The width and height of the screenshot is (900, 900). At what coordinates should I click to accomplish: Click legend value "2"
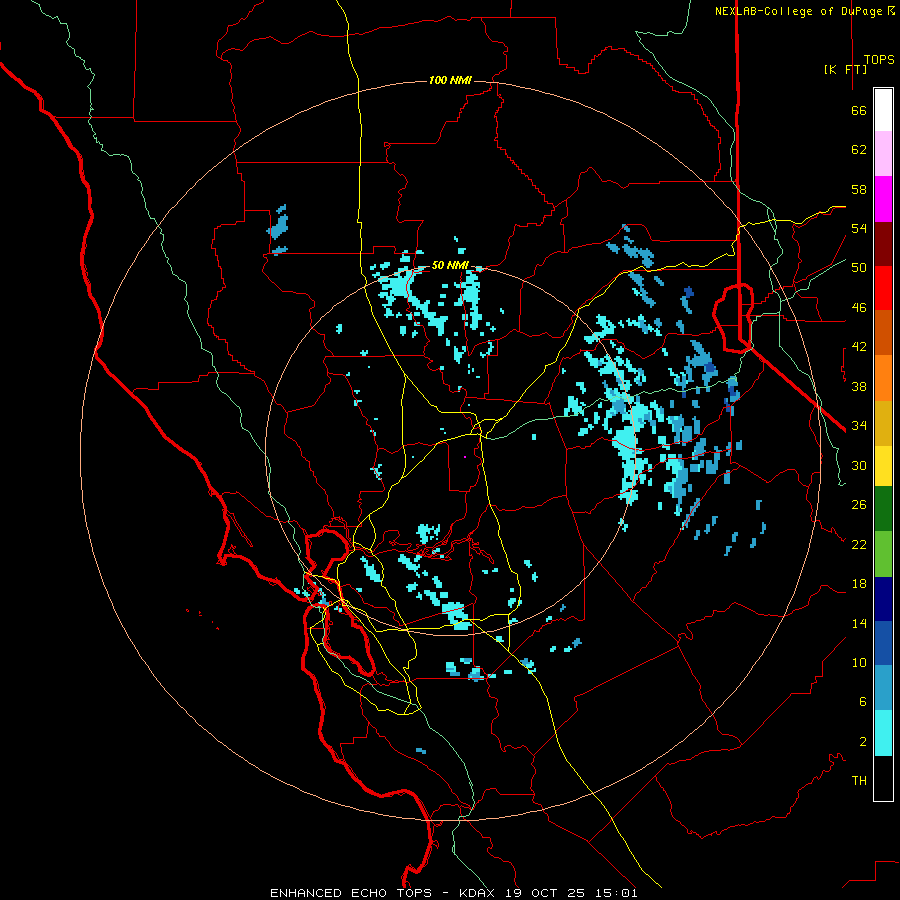click(863, 742)
